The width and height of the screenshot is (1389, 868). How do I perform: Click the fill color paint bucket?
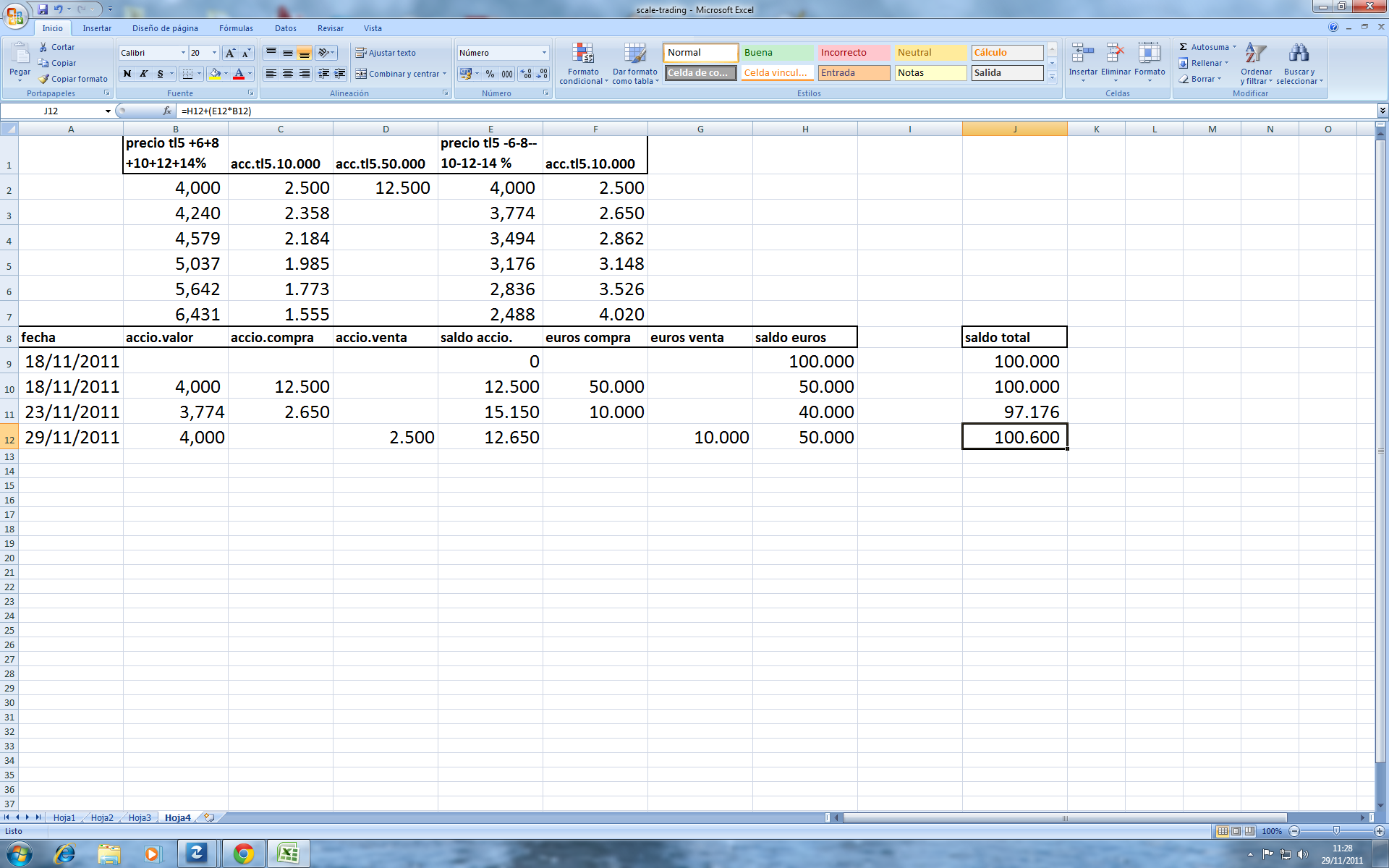tap(215, 74)
